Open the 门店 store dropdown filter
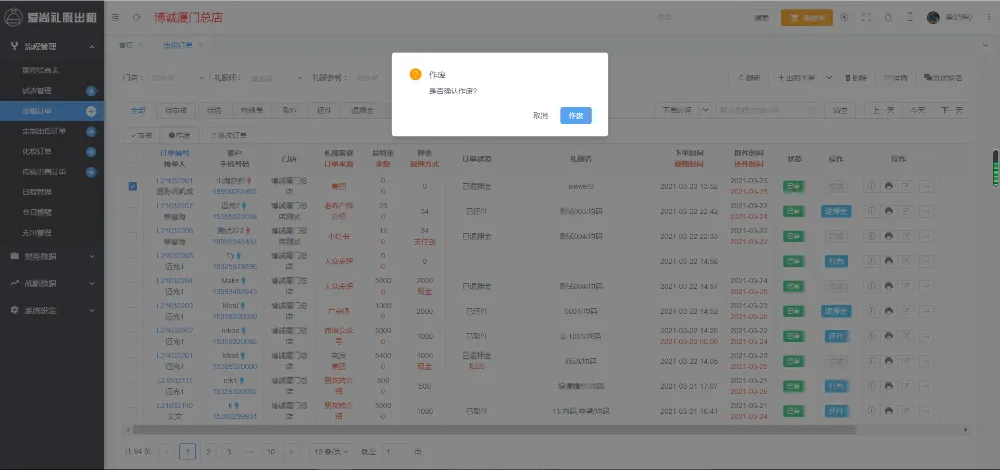Viewport: 1000px width, 470px height. click(174, 77)
